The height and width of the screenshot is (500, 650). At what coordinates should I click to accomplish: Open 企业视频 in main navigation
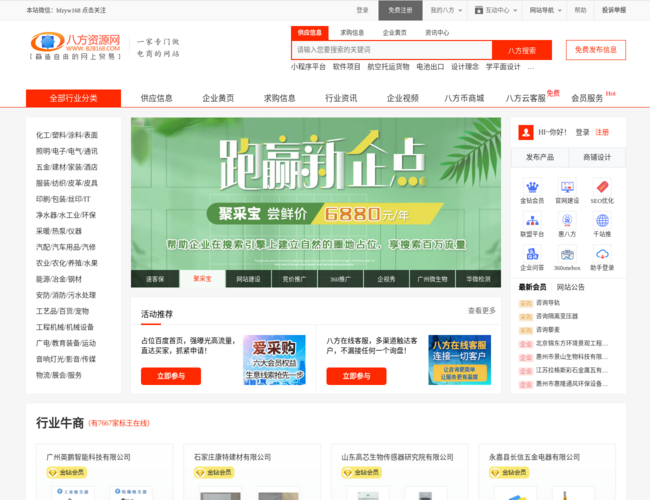click(x=403, y=98)
